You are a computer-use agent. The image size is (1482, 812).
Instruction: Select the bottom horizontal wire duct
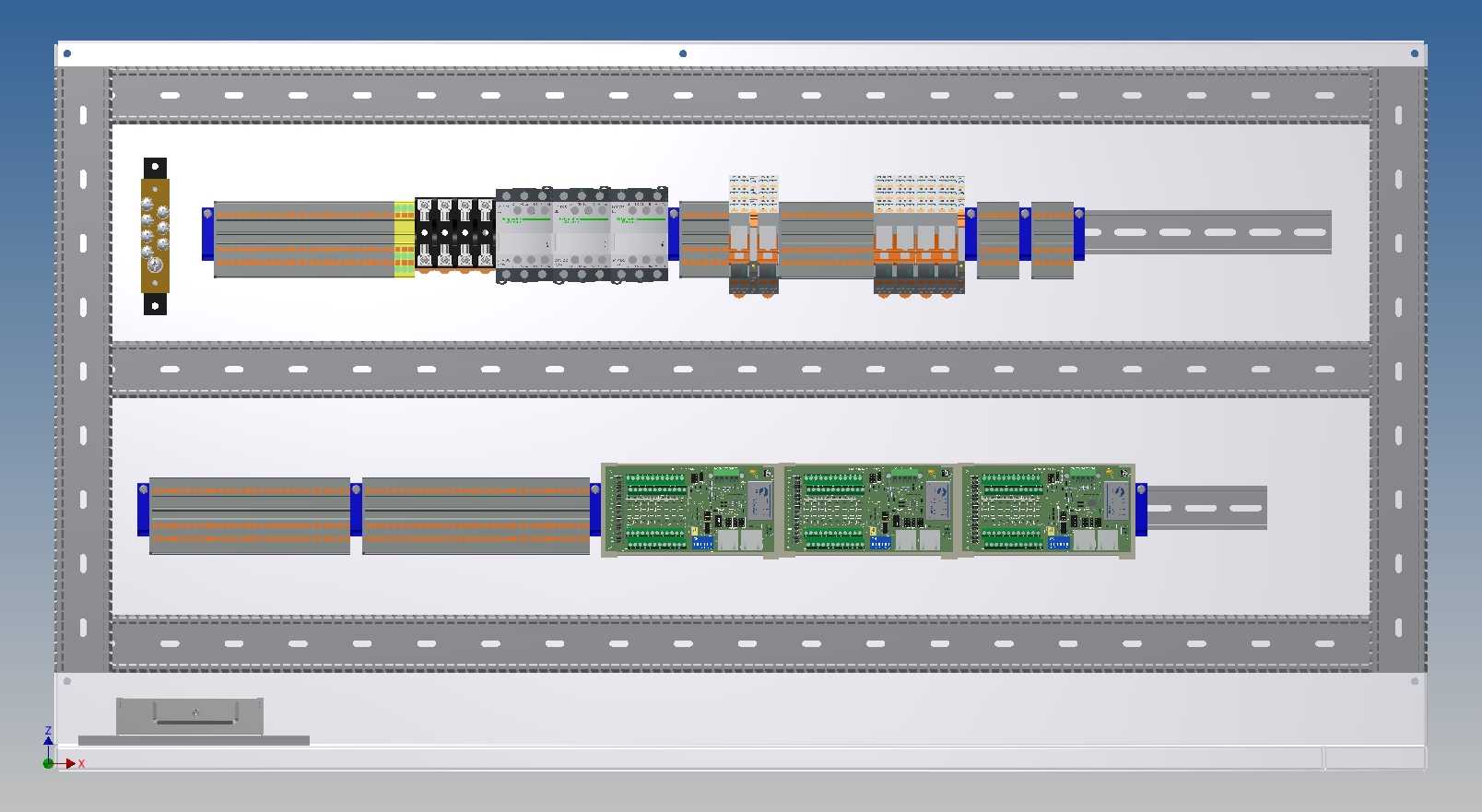tap(741, 643)
